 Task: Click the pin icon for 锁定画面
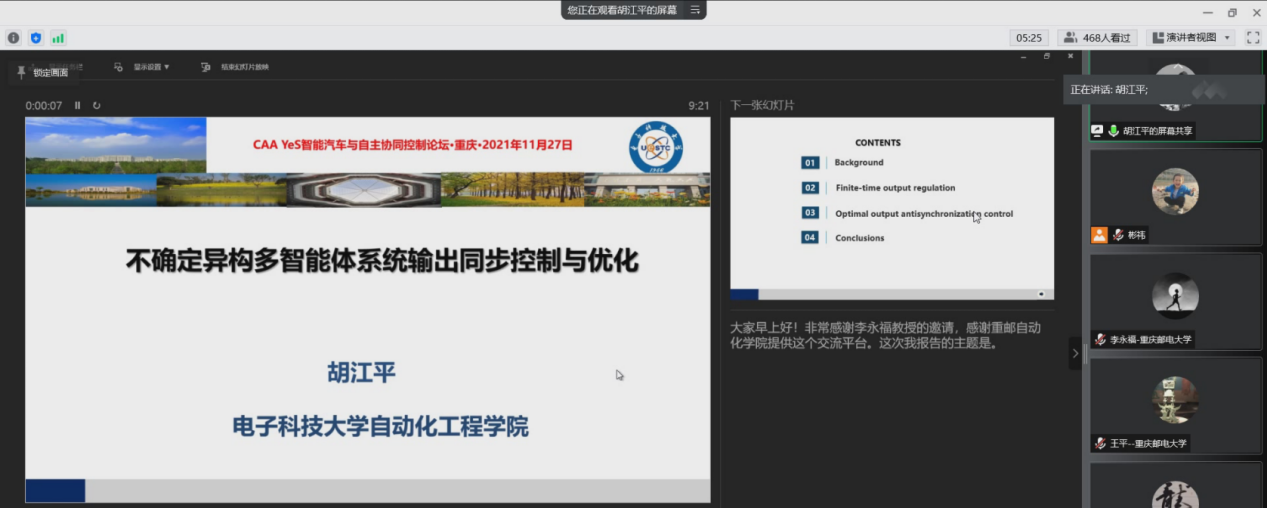pyautogui.click(x=21, y=72)
